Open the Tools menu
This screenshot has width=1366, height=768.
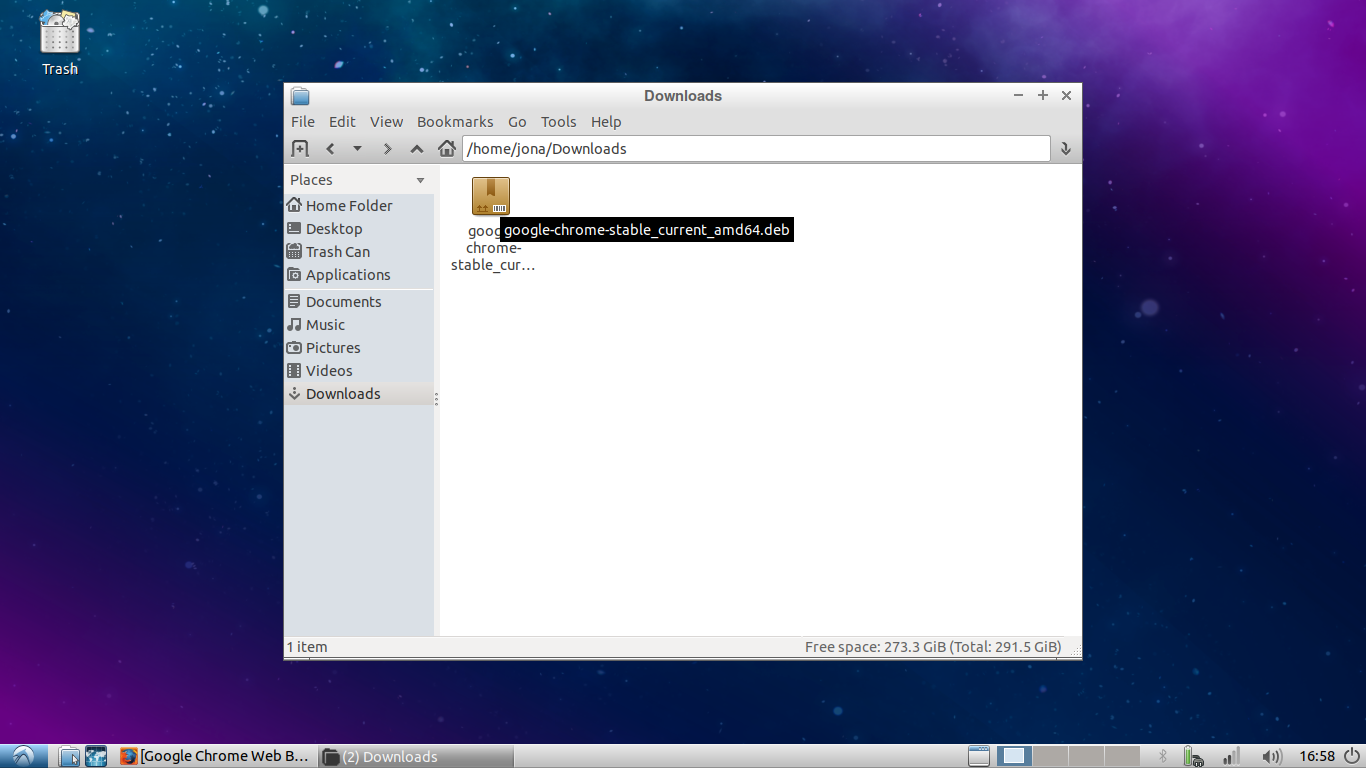coord(558,121)
